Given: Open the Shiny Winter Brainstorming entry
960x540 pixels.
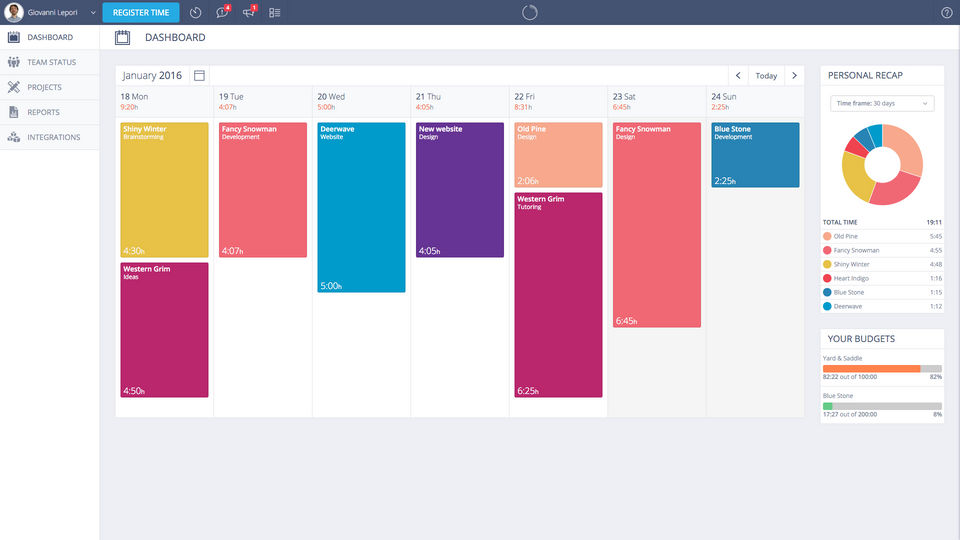Looking at the screenshot, I should tap(164, 190).
